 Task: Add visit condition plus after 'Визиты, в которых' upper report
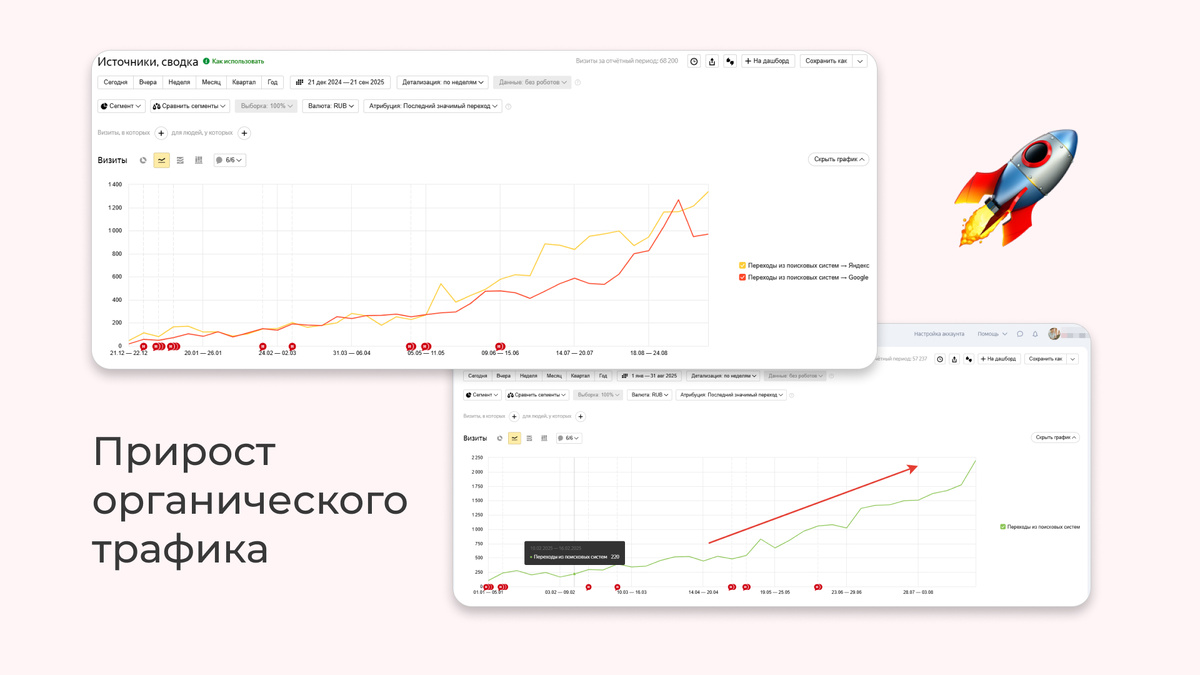[x=161, y=132]
